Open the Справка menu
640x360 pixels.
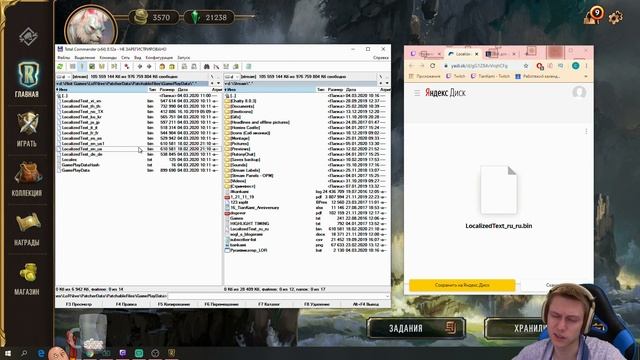pyautogui.click(x=381, y=58)
